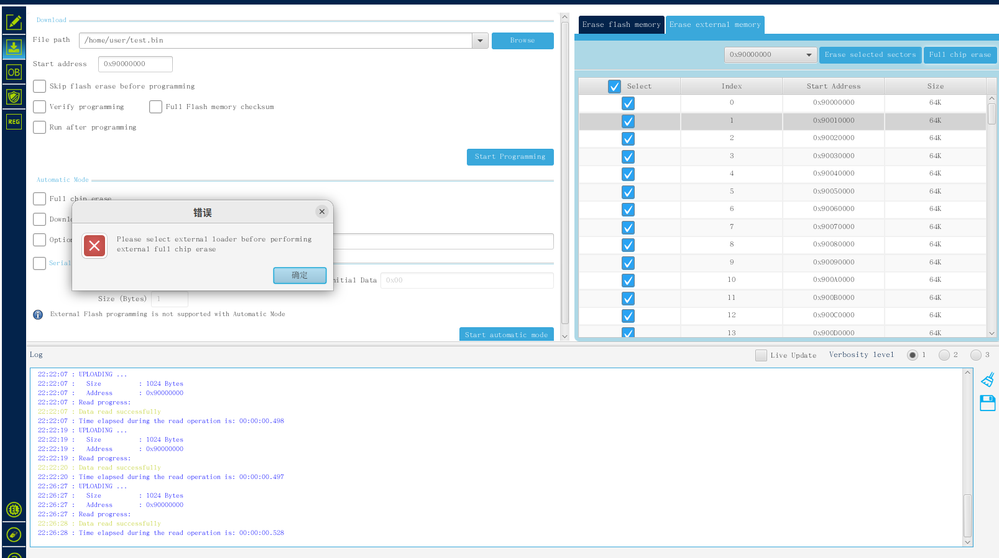This screenshot has width=999, height=558.
Task: Uncheck sector index 1 checkbox
Action: click(x=628, y=121)
